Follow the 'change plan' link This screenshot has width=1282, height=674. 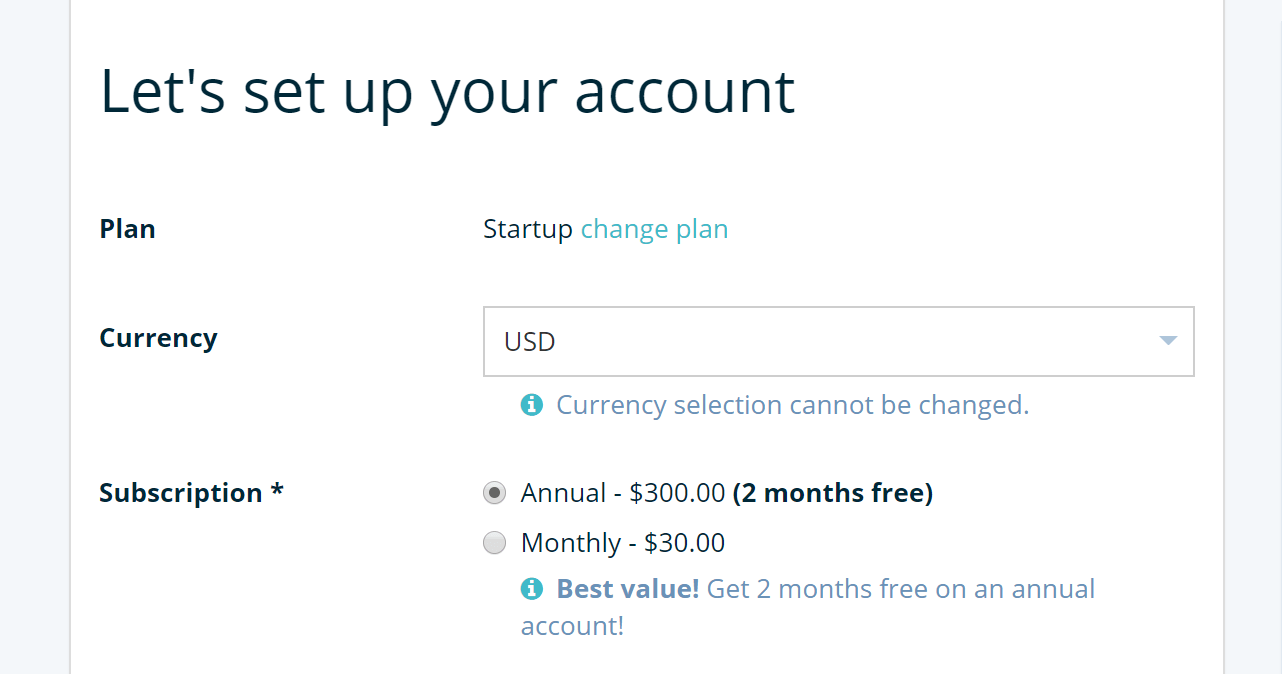point(654,229)
